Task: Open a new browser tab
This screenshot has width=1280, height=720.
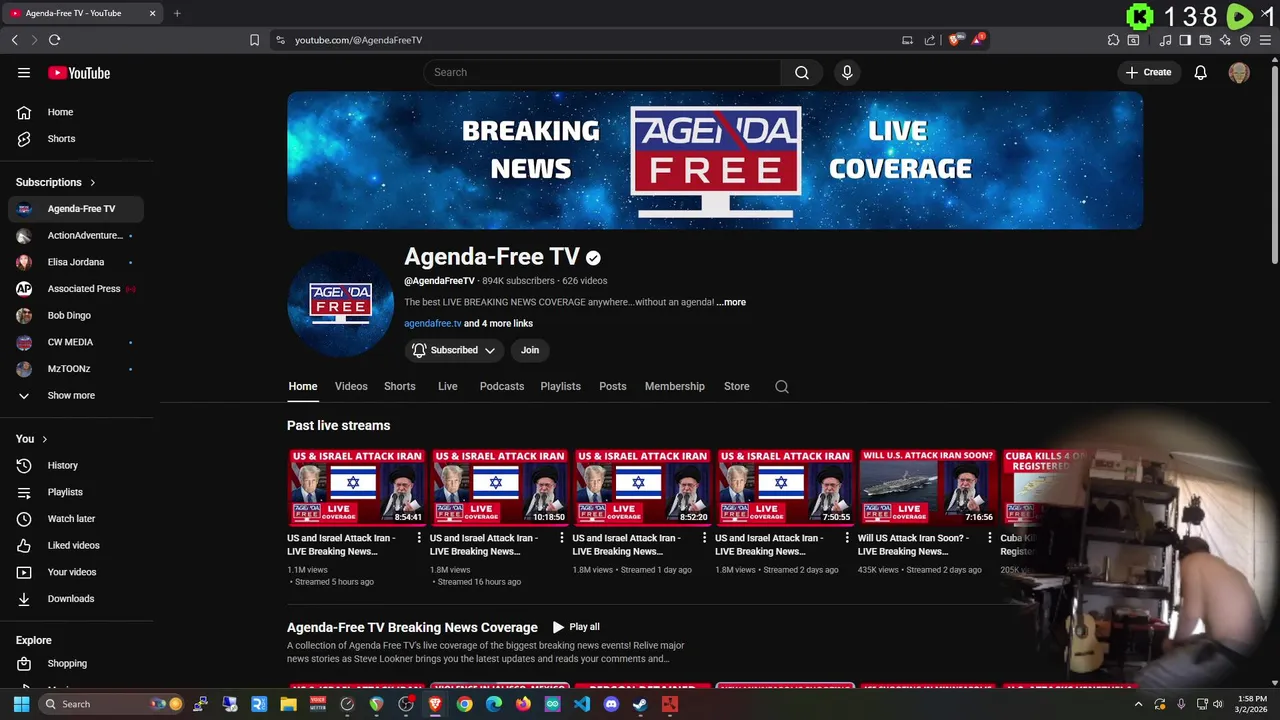Action: (177, 13)
